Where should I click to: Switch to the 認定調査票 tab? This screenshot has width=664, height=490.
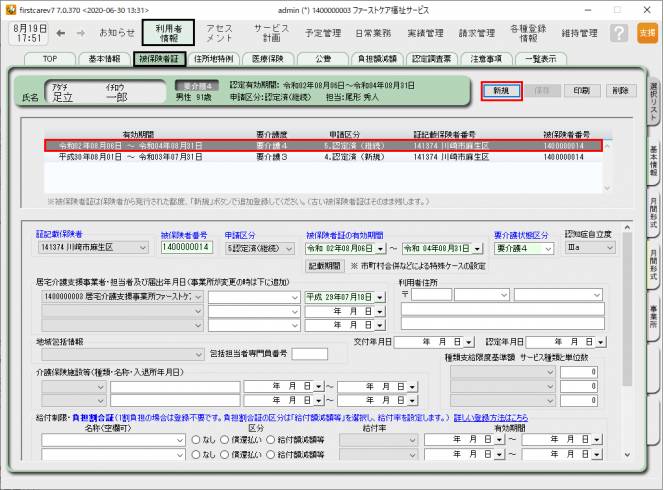point(431,59)
